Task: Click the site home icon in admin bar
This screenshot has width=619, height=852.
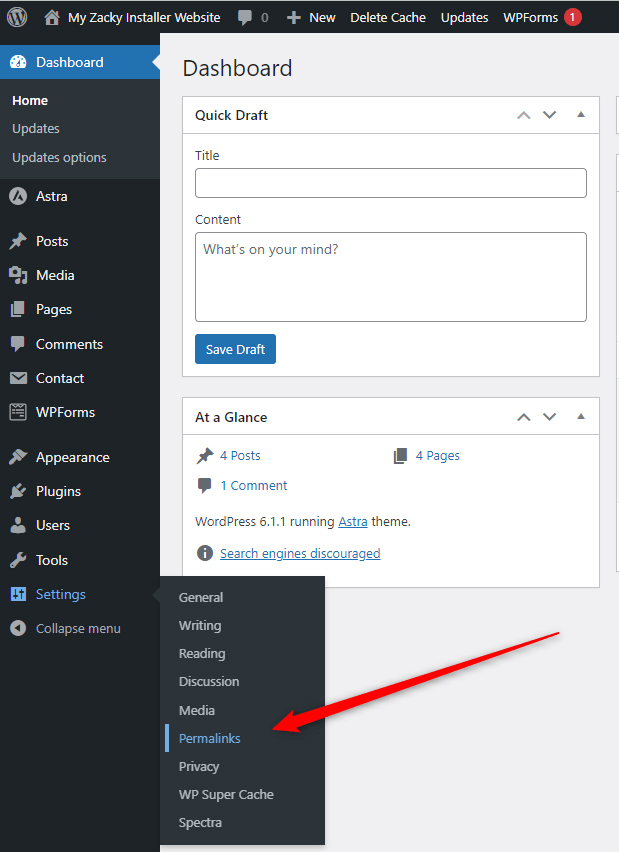Action: [52, 17]
